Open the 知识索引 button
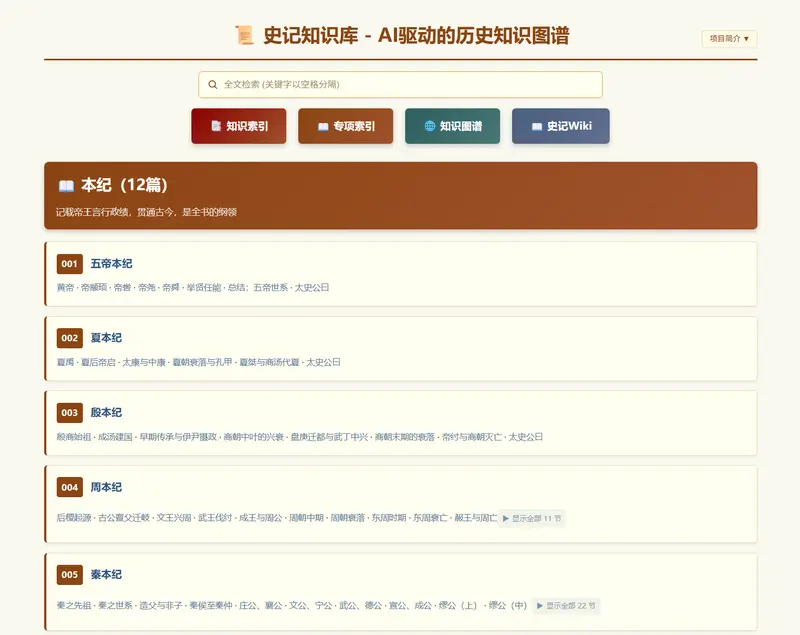 click(239, 126)
